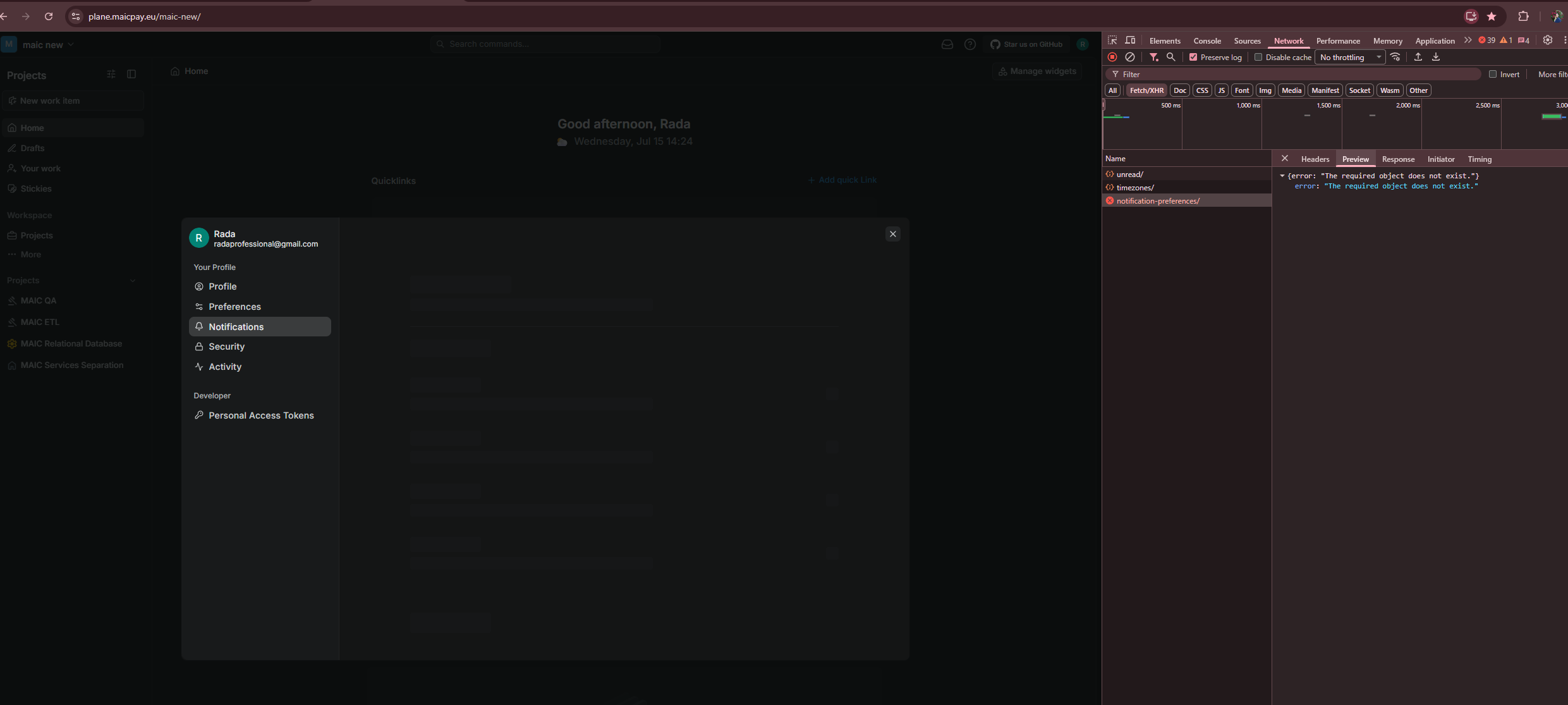Select the timezones/ request row
The height and width of the screenshot is (705, 1568).
[1187, 188]
